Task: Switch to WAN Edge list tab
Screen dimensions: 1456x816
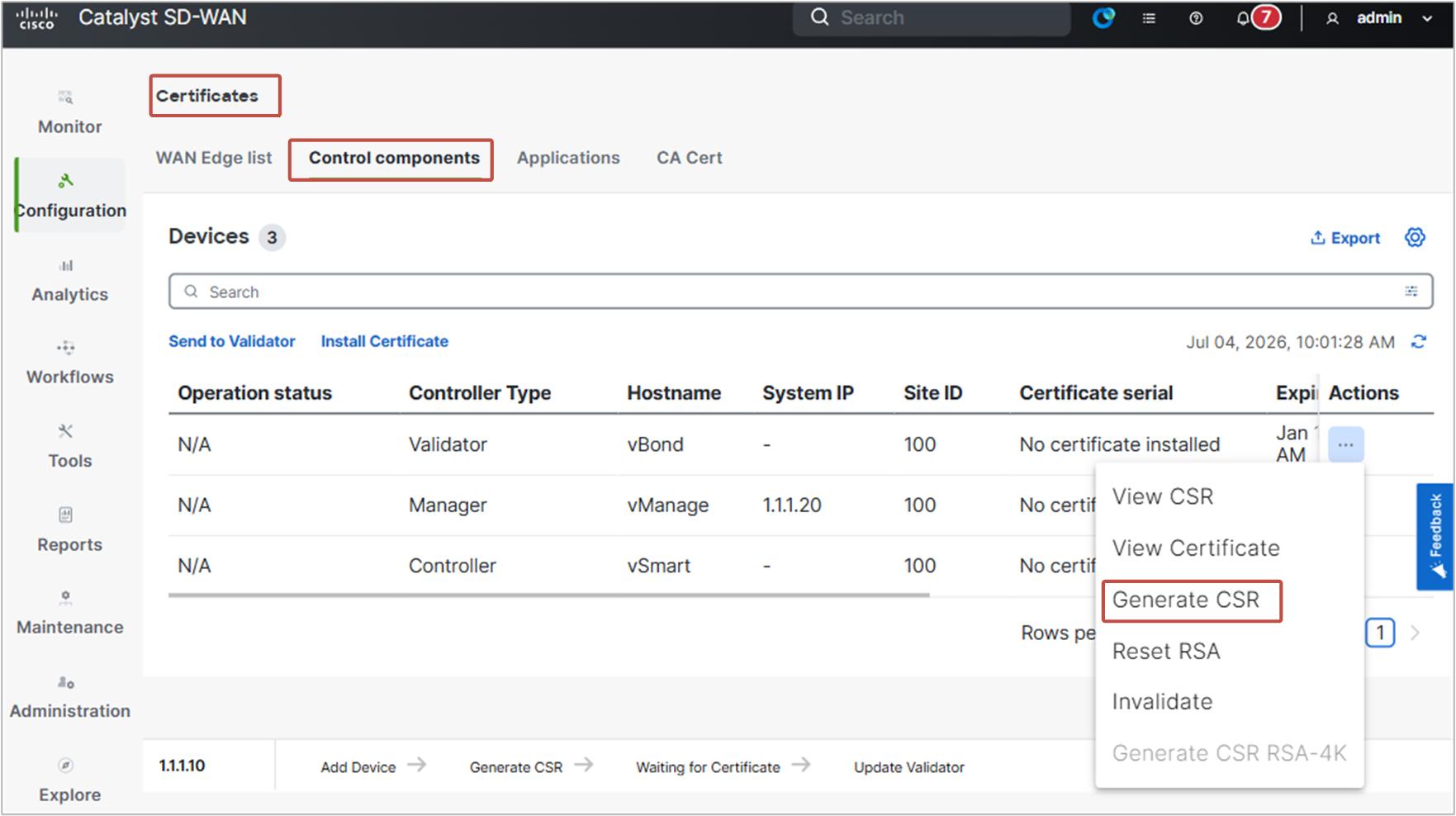Action: 214,158
